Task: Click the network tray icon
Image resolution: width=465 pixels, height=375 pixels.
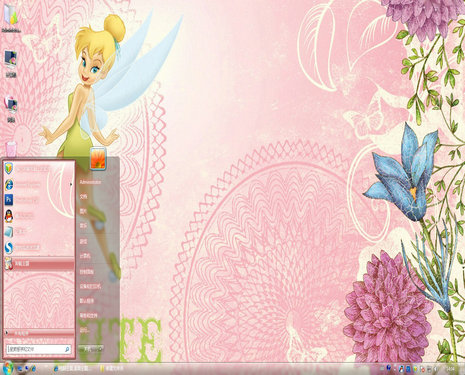Action: coord(429,369)
